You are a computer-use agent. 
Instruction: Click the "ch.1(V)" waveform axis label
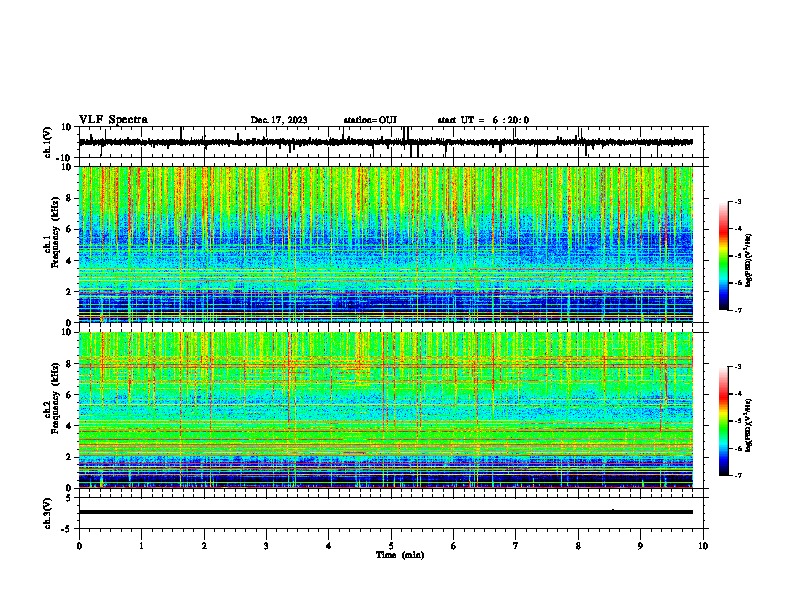[48, 142]
